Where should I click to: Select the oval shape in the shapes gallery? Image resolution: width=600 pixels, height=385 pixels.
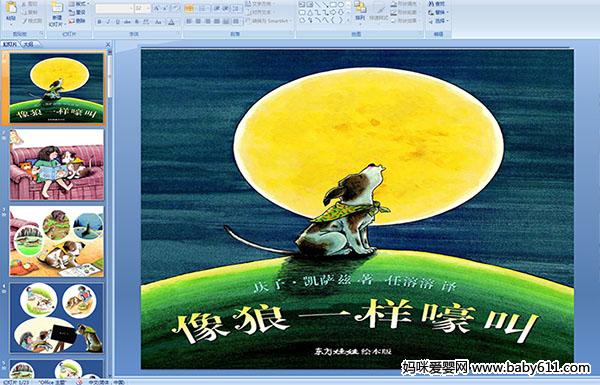[341, 5]
